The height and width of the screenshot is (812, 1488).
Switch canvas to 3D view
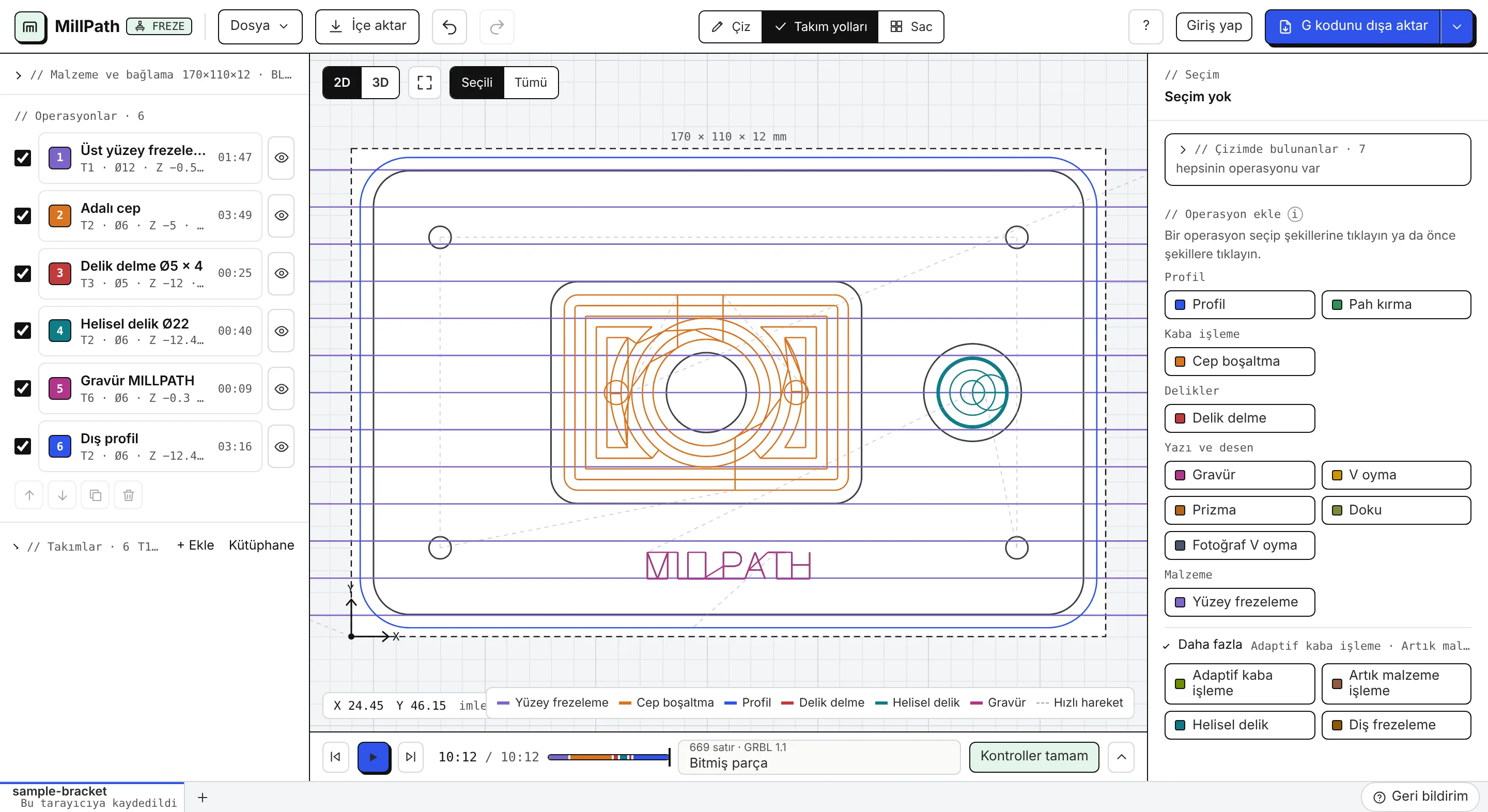click(380, 83)
